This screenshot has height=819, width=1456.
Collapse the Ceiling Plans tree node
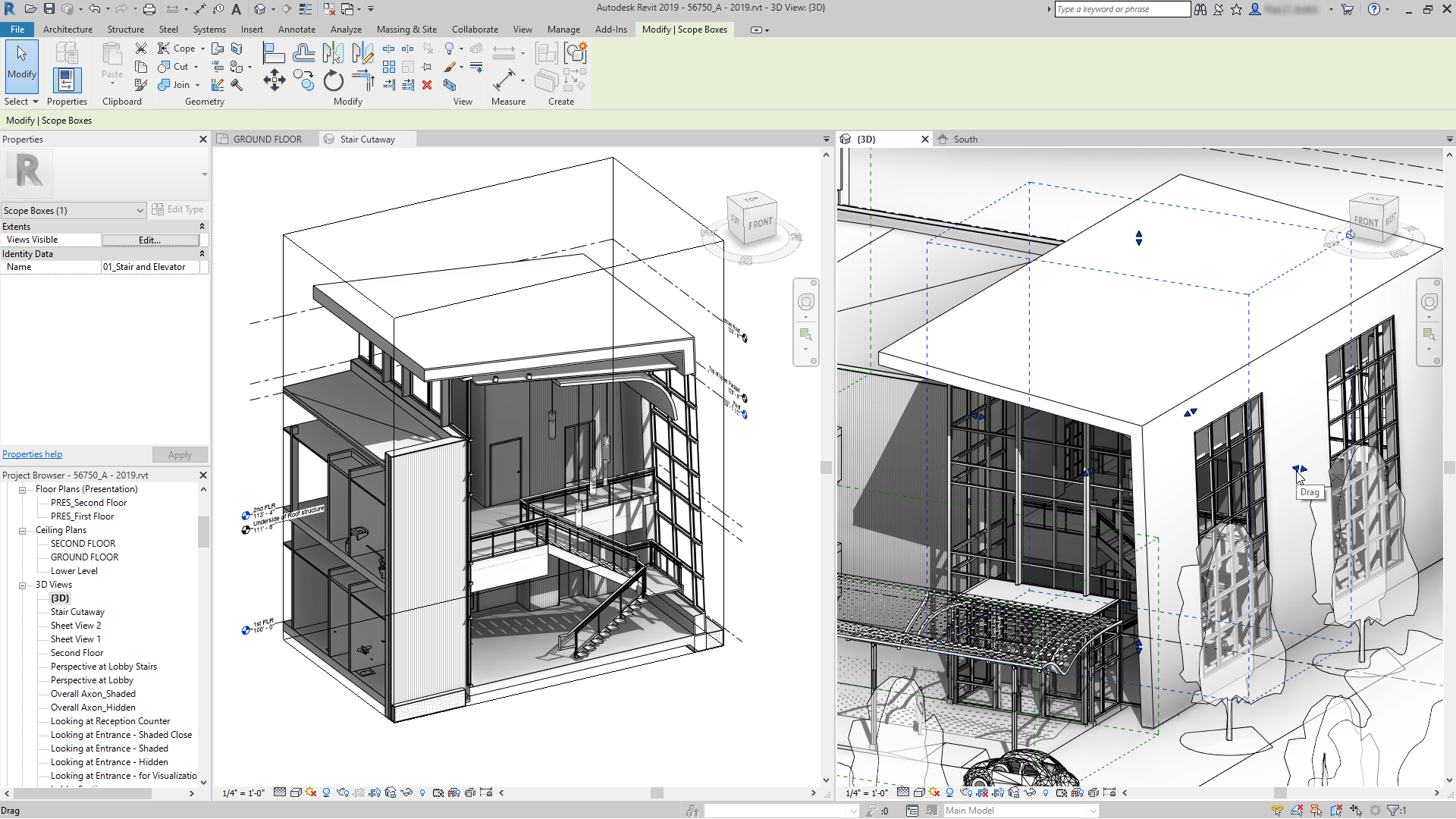pos(23,530)
